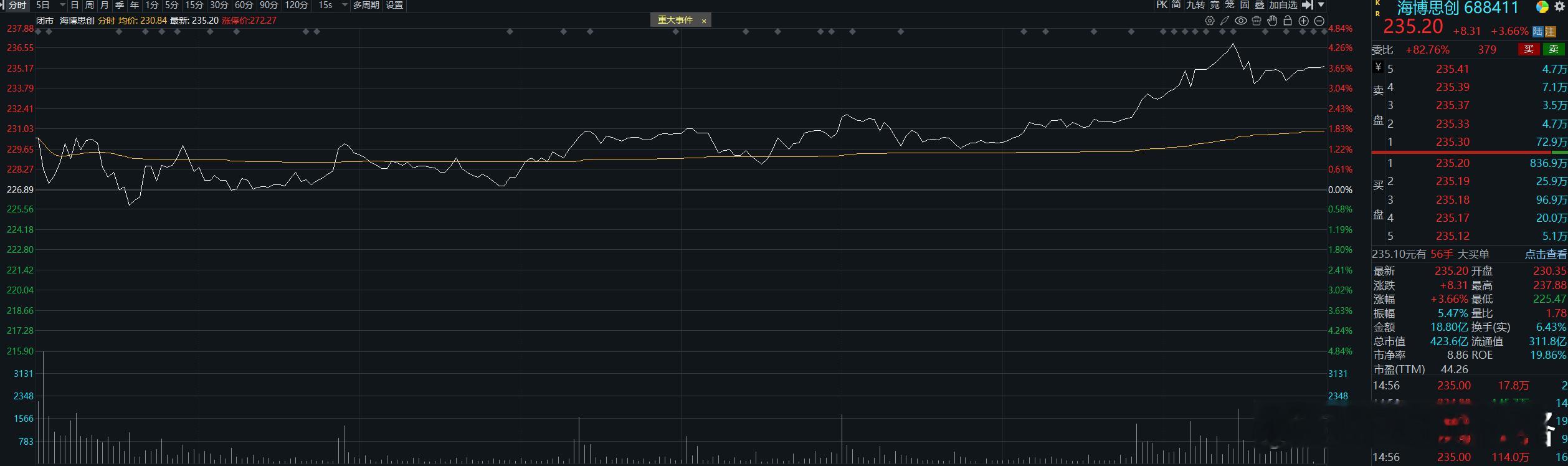Zoom in with the plus circle icon

pyautogui.click(x=1303, y=21)
